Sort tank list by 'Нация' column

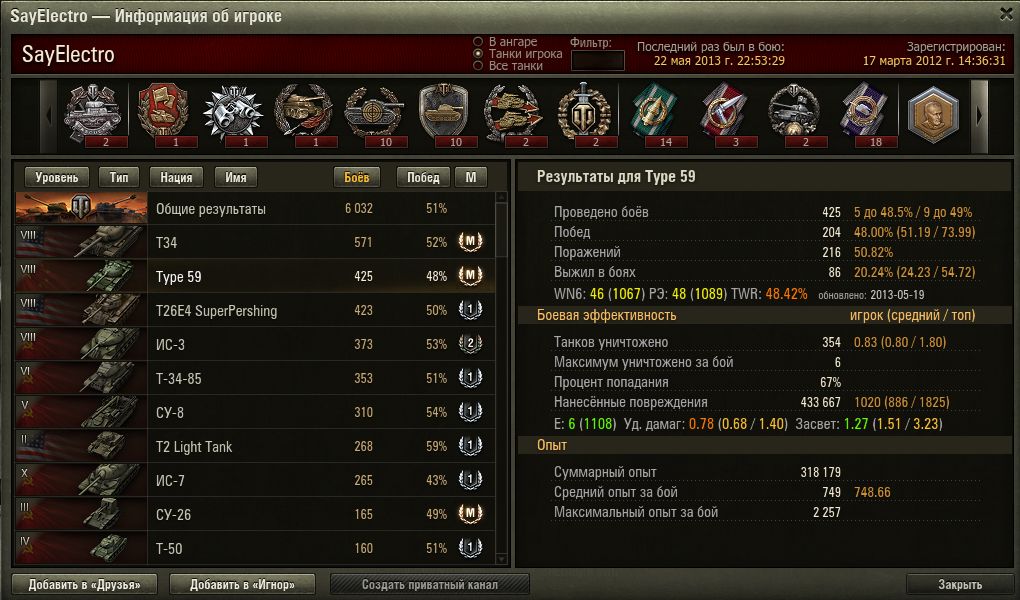click(176, 177)
